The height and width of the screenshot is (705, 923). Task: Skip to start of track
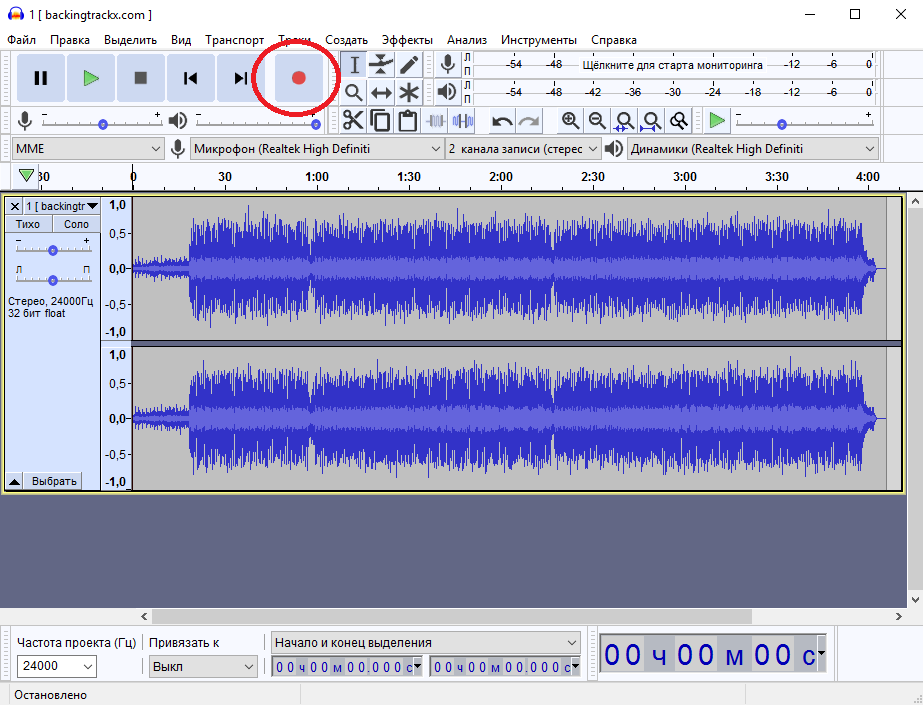click(x=191, y=78)
